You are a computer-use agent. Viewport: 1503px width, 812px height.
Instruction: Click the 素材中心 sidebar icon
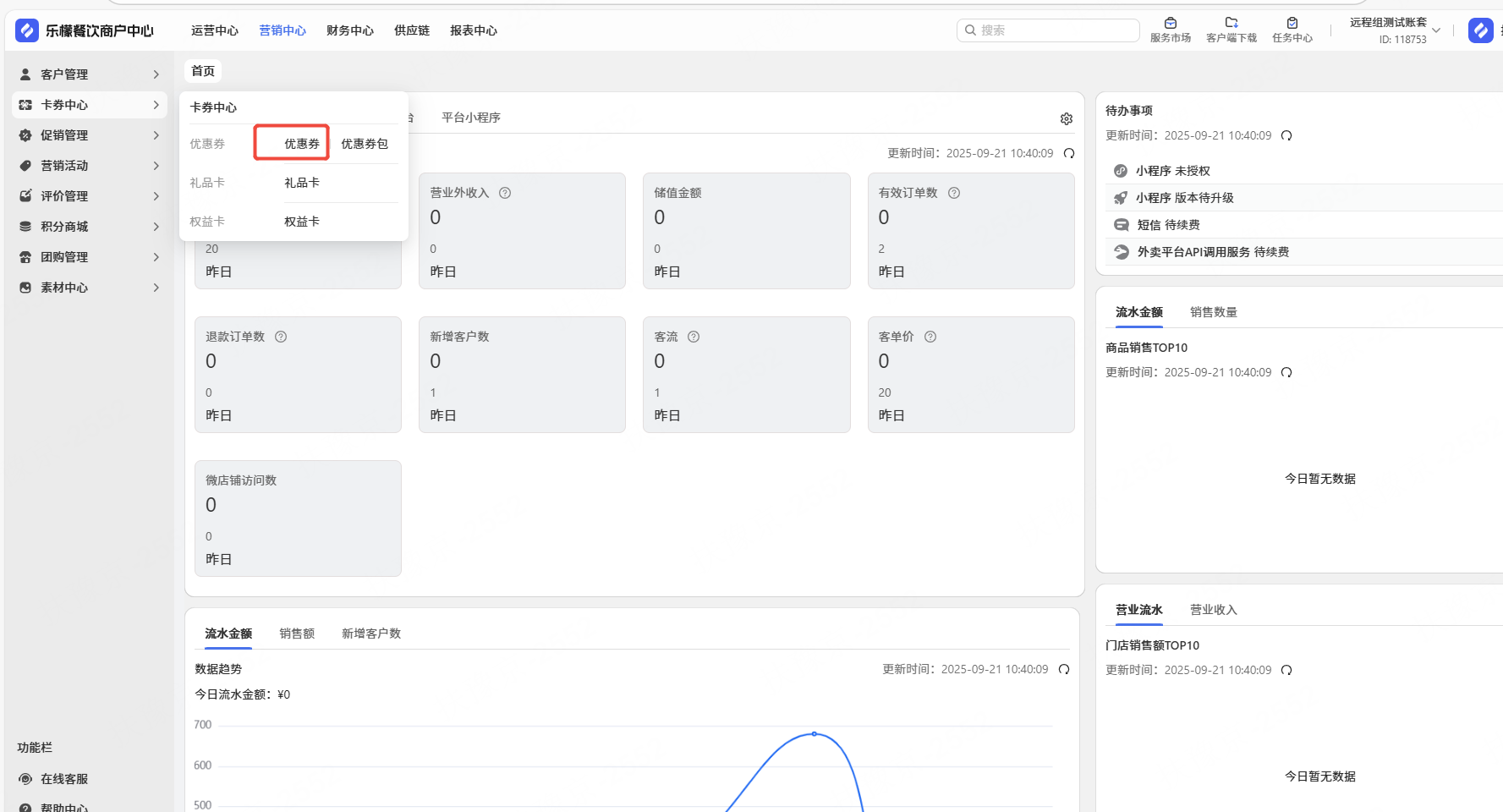[x=25, y=288]
